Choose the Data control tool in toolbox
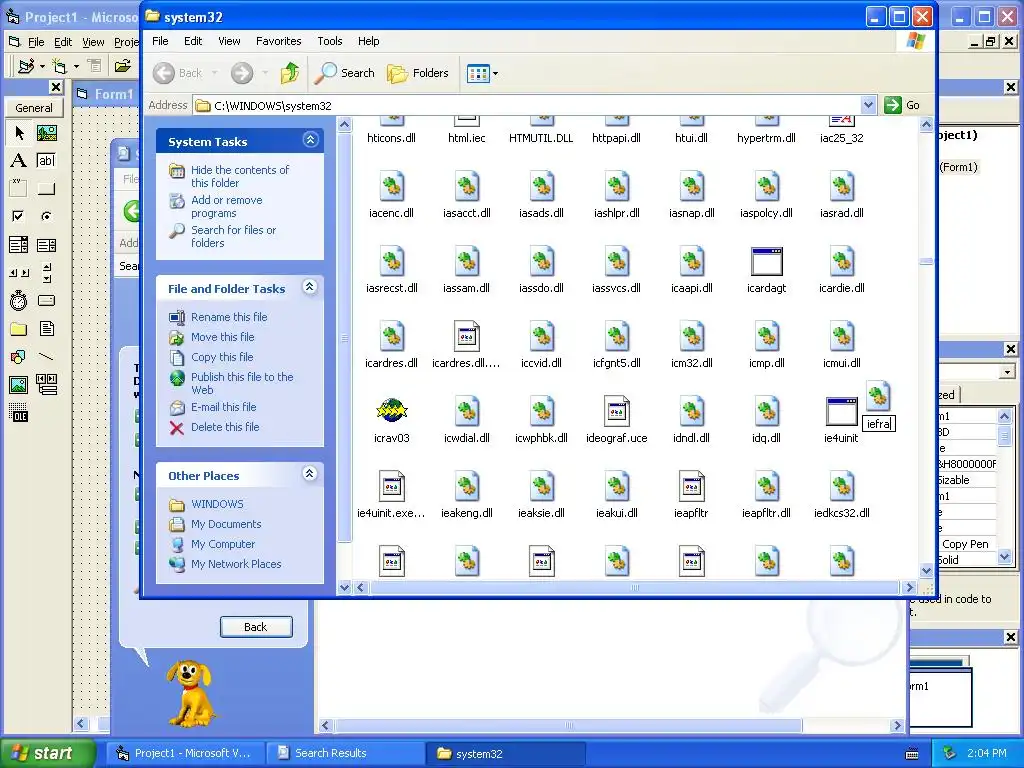The height and width of the screenshot is (768, 1024). click(46, 385)
